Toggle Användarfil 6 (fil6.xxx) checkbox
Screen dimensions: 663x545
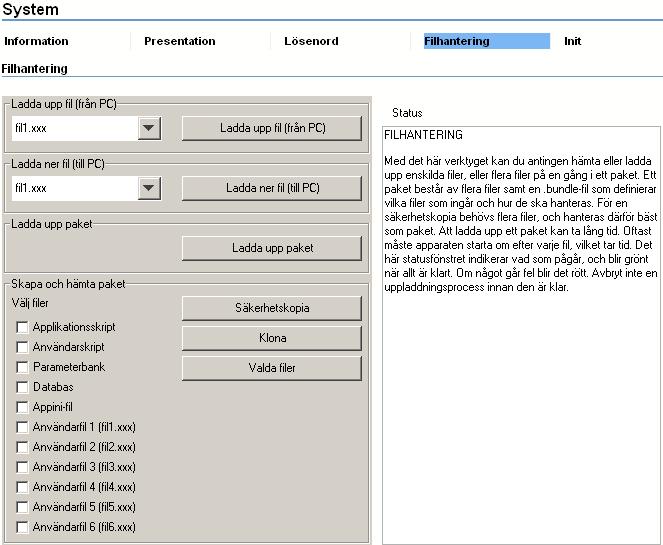pos(22,527)
